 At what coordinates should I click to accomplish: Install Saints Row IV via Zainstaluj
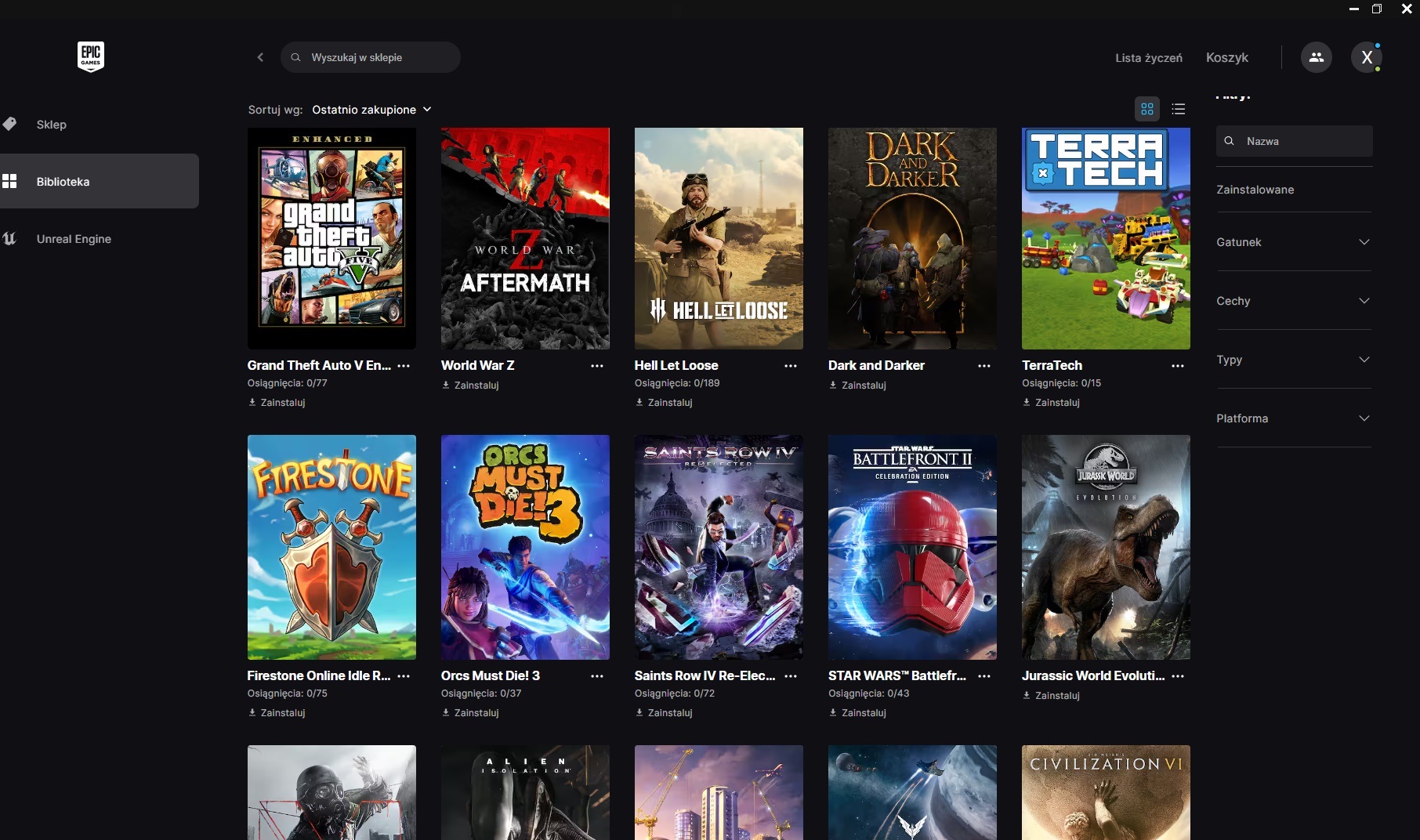664,713
